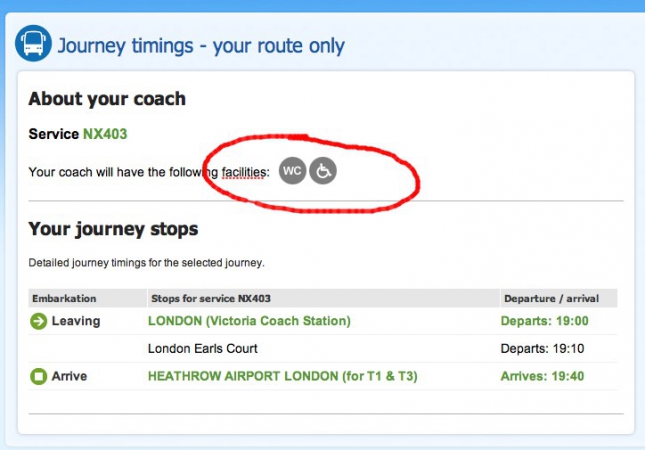Screen dimensions: 645x450
Task: Open the NX403 service link
Action: tap(105, 134)
